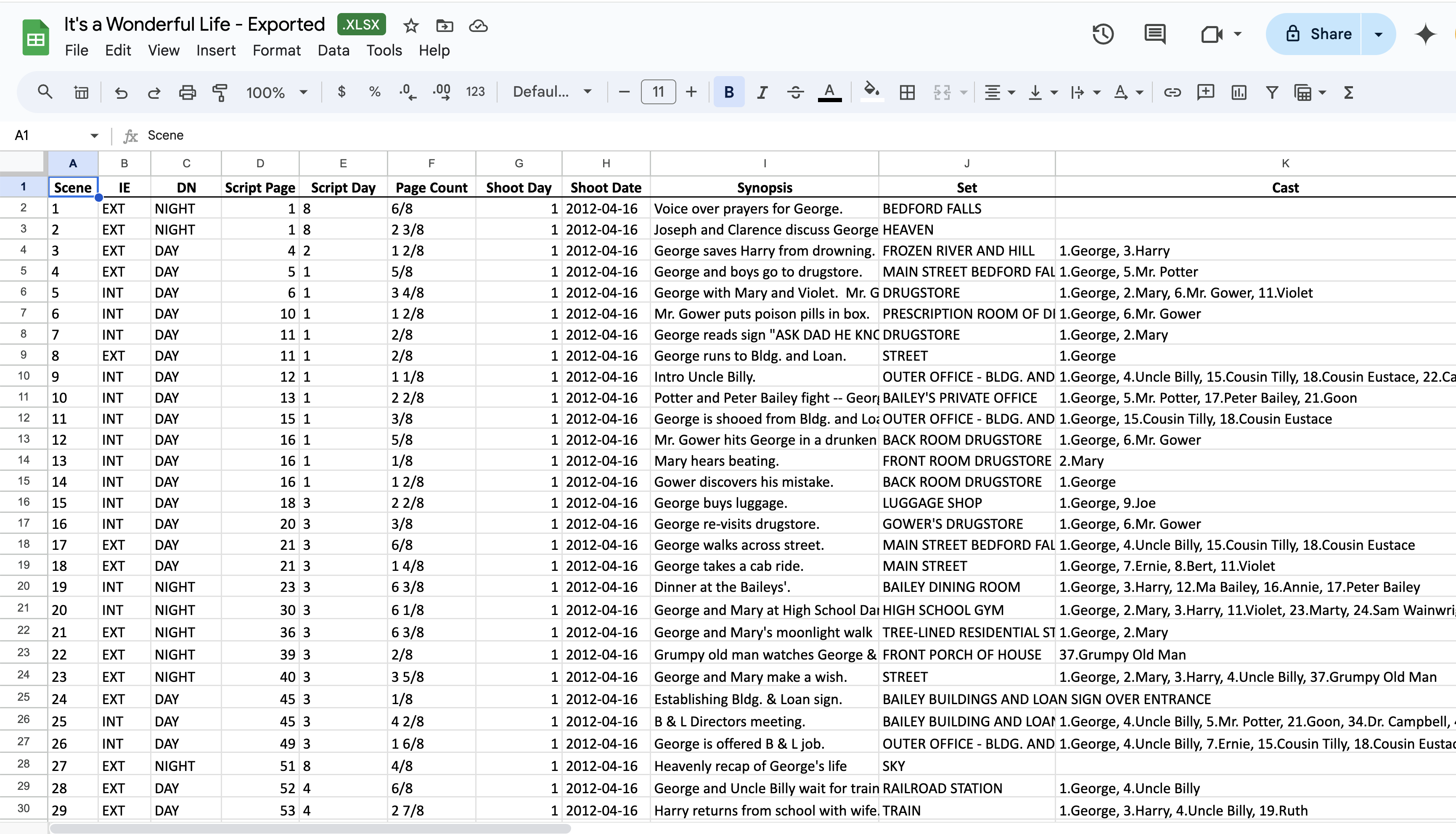Viewport: 1456px width, 834px height.
Task: Open the Help menu
Action: click(x=434, y=50)
